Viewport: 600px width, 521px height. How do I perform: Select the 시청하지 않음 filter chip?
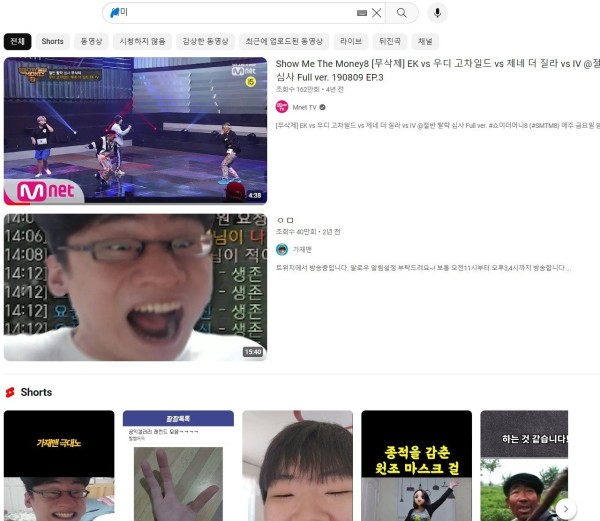click(x=142, y=41)
